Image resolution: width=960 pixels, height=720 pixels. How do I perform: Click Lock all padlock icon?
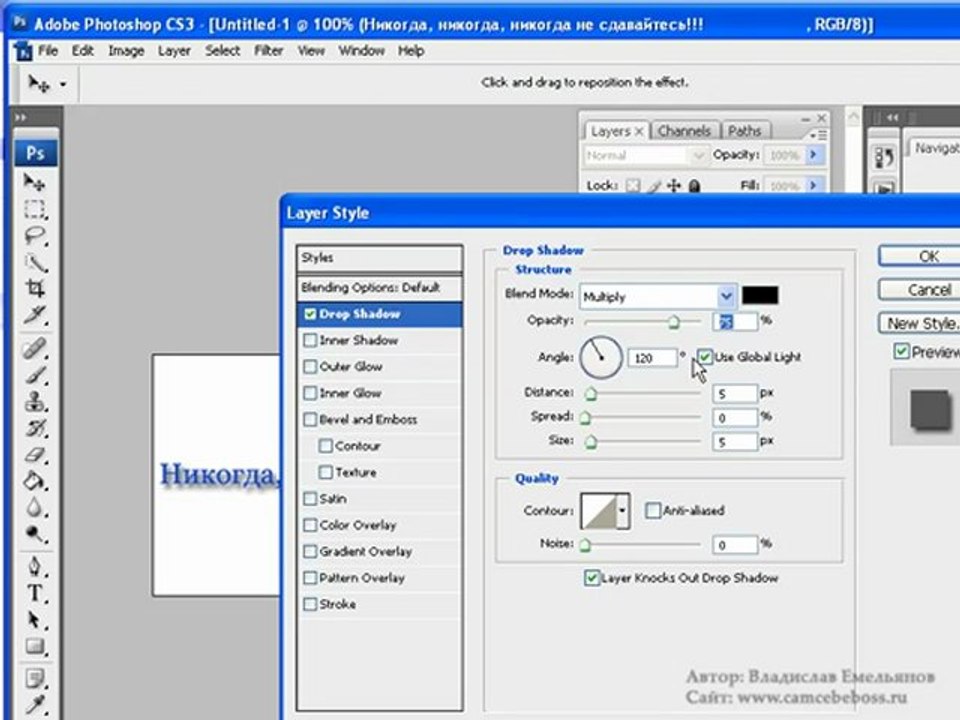coord(694,186)
